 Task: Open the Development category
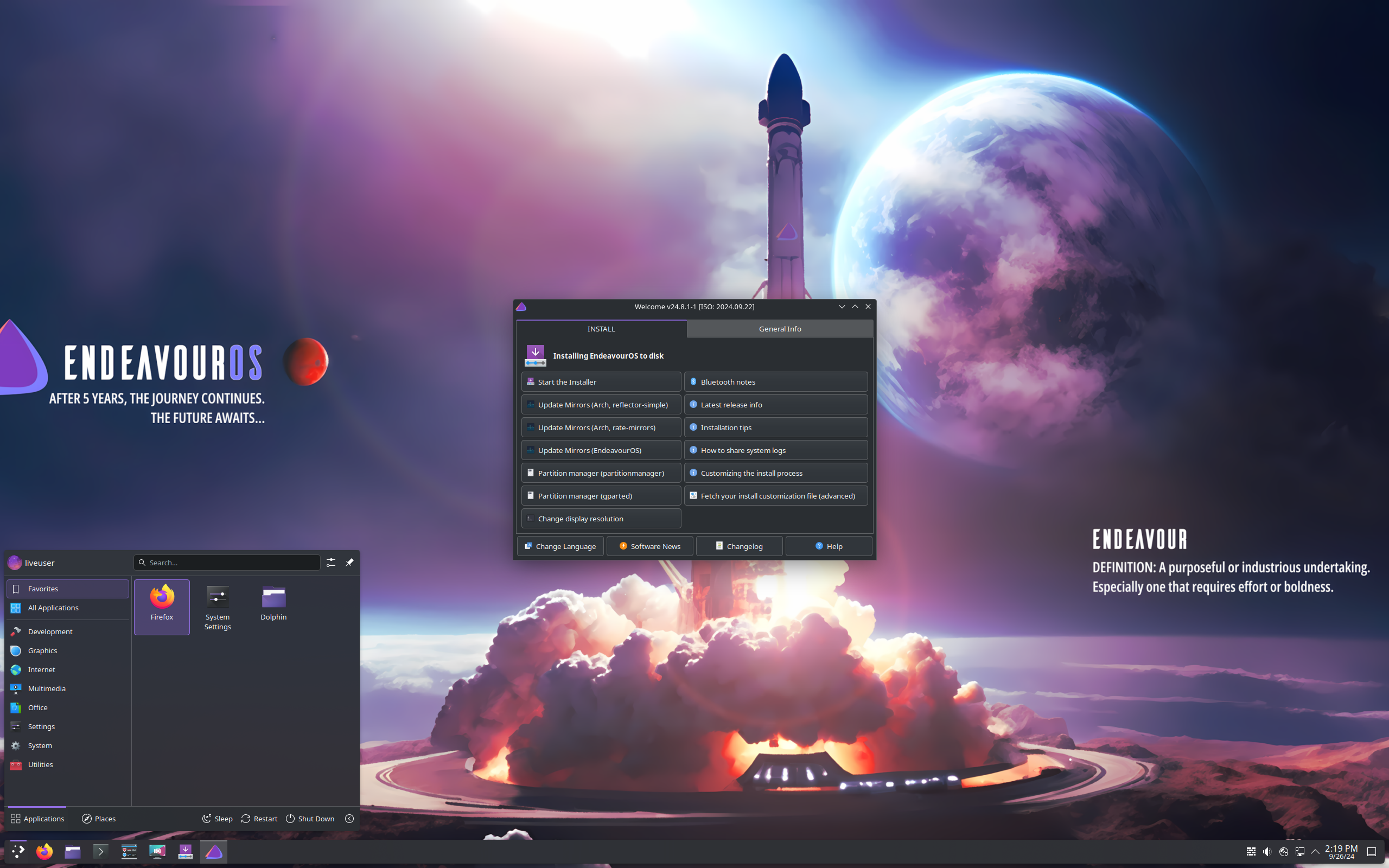point(68,631)
